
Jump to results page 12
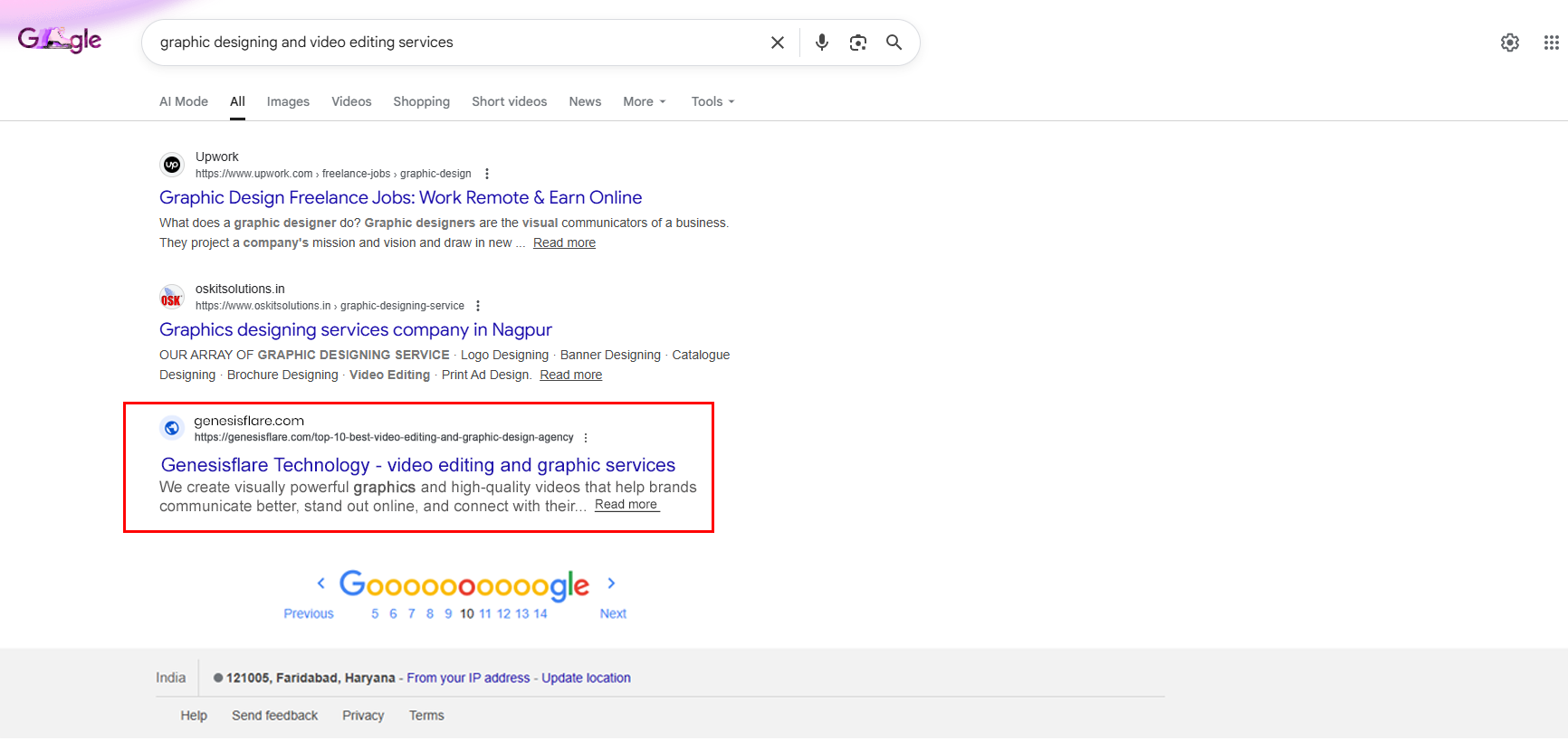tap(503, 613)
